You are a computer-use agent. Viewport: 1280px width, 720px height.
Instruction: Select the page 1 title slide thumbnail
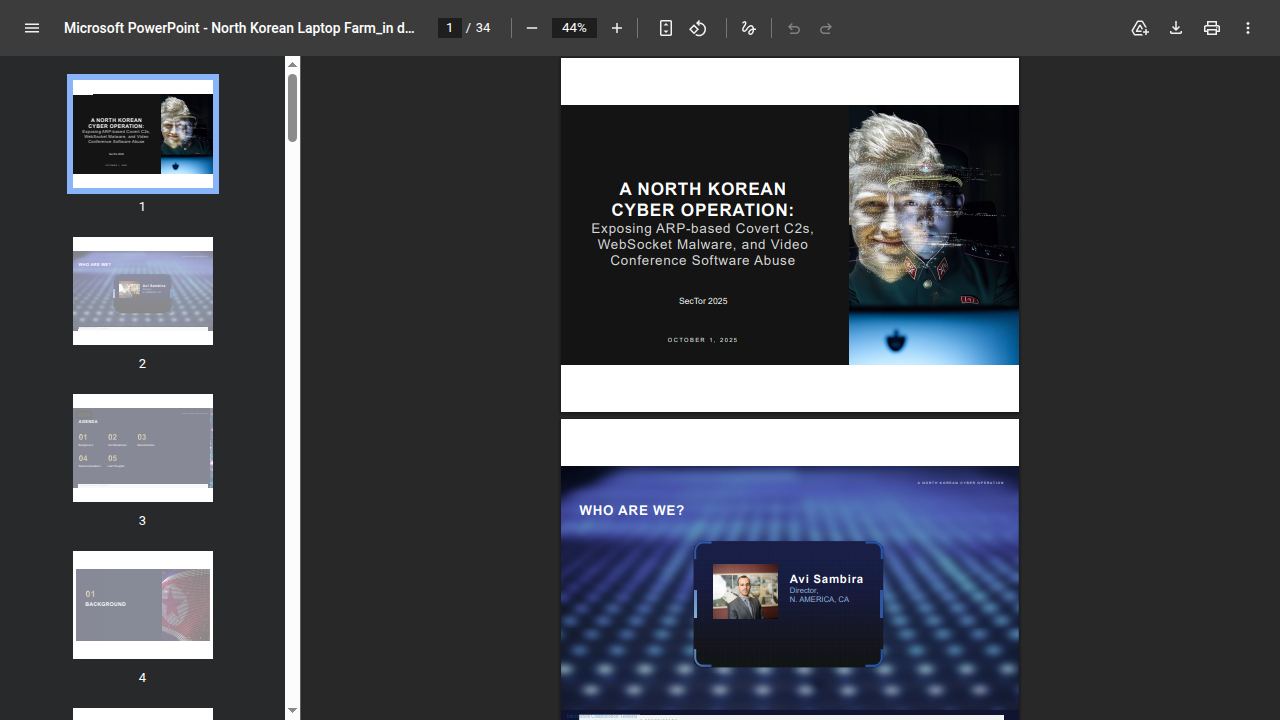(x=143, y=134)
